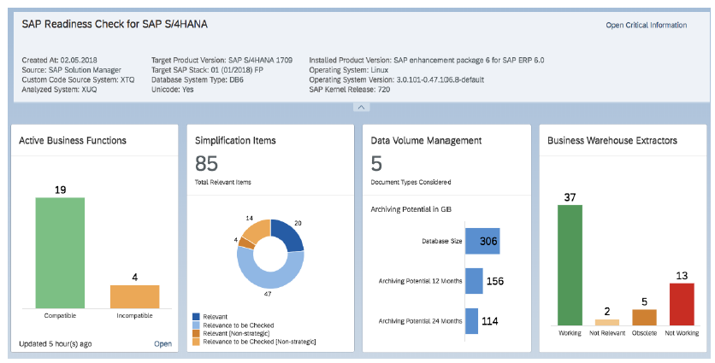Image resolution: width=715 pixels, height=363 pixels.
Task: Click the Created At 02.05.2018 text
Action: [x=59, y=60]
